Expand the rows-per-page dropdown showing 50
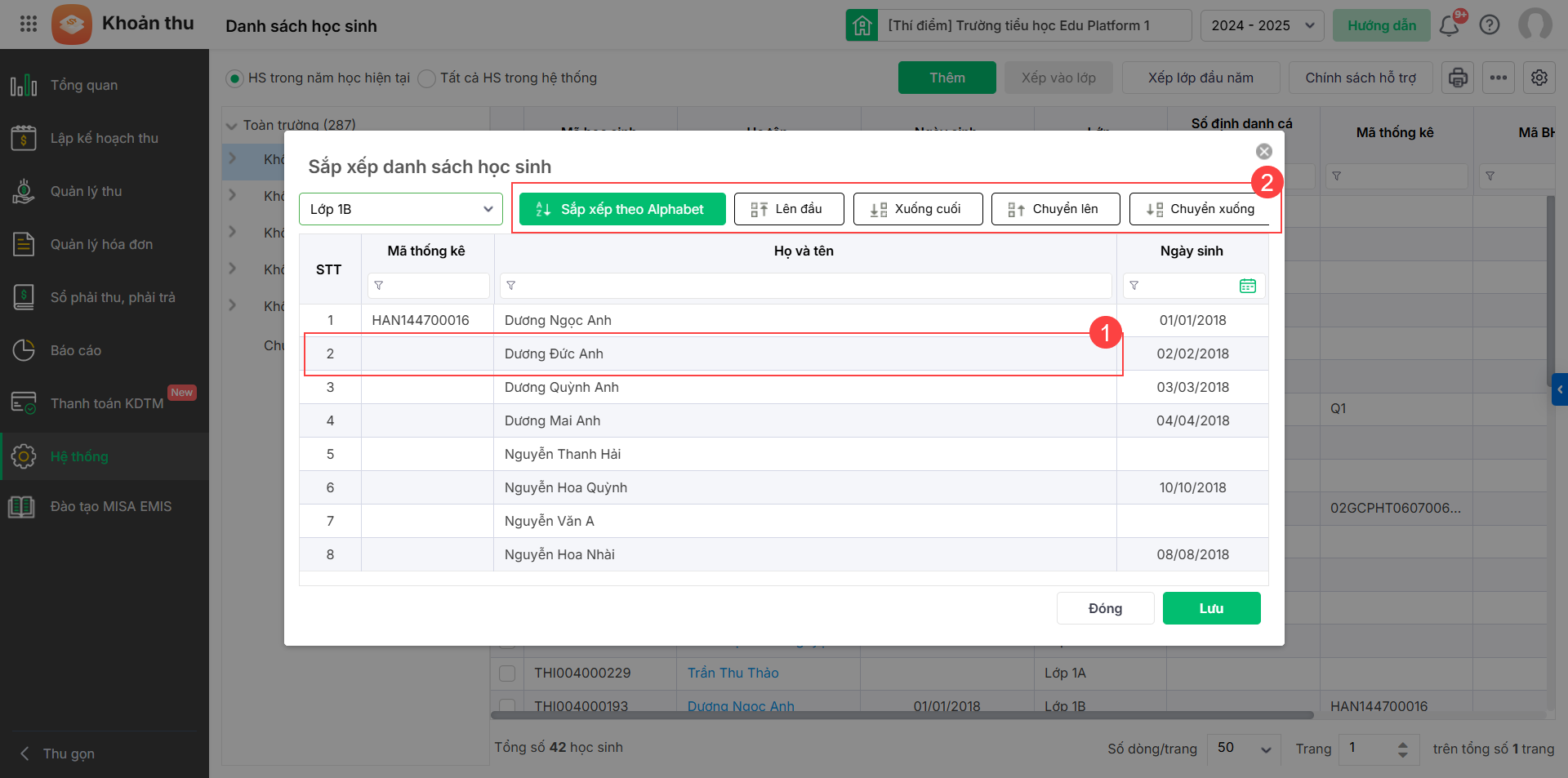This screenshot has height=778, width=1568. pyautogui.click(x=1244, y=749)
